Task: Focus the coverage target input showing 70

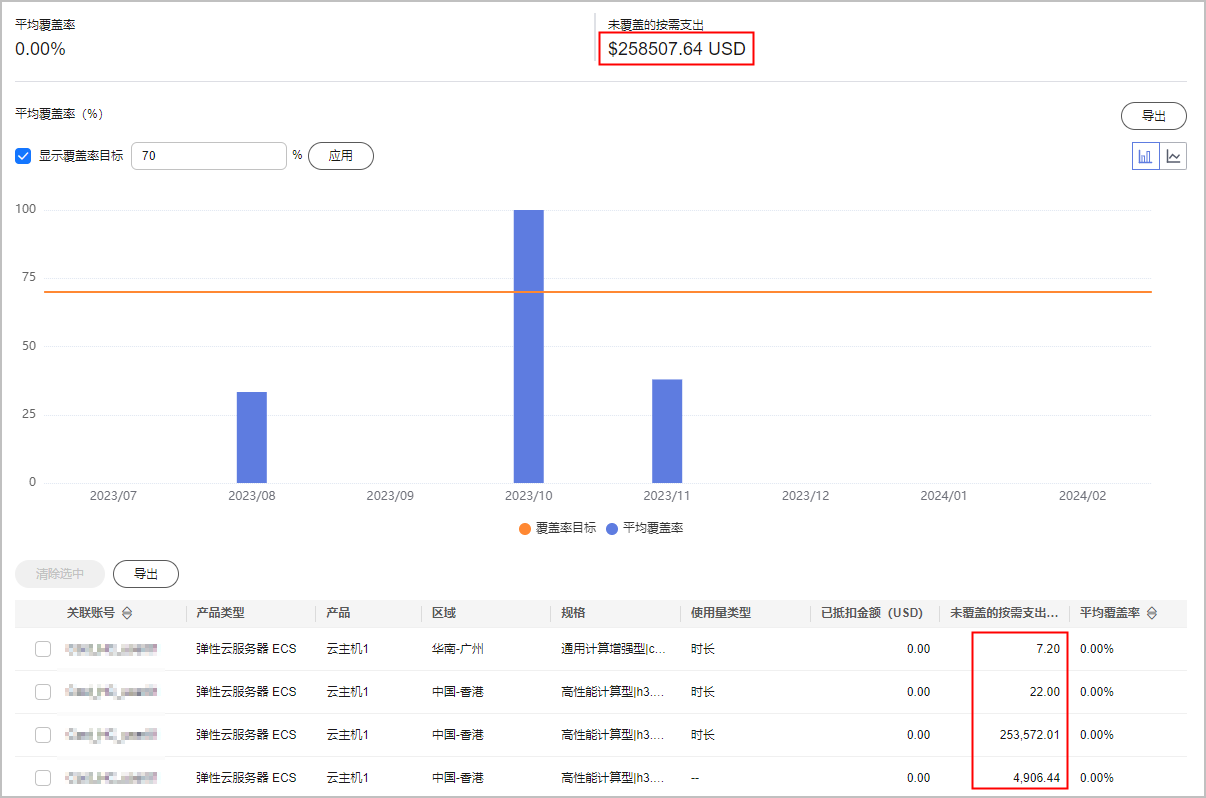Action: [x=210, y=156]
